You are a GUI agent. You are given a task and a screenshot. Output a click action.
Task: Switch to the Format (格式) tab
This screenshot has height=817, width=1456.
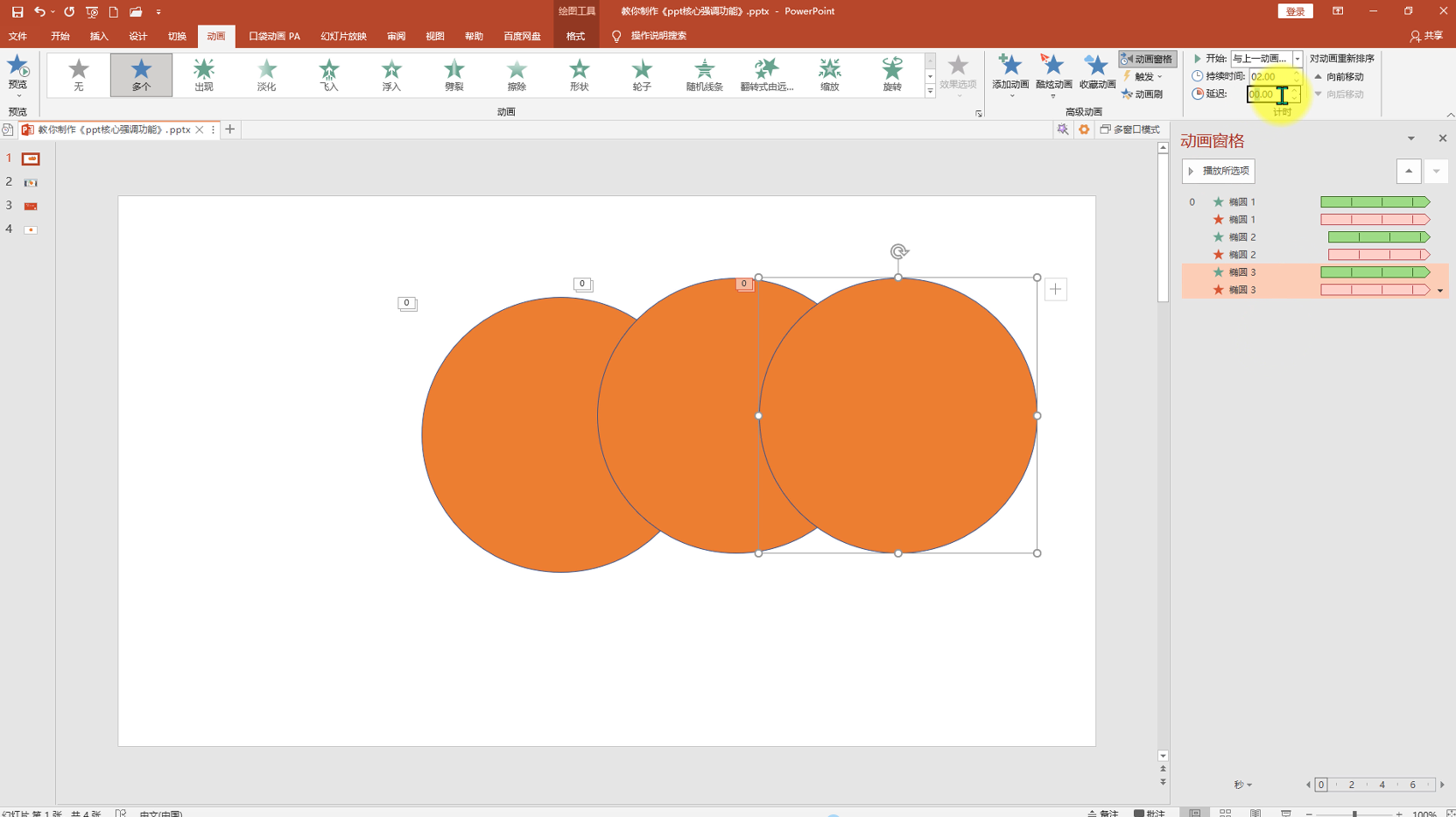[x=575, y=36]
